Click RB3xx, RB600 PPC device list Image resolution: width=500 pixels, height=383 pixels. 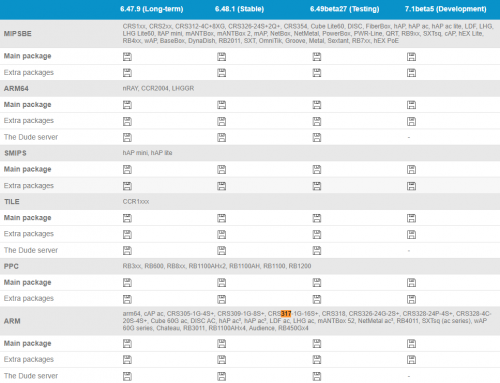(x=217, y=266)
